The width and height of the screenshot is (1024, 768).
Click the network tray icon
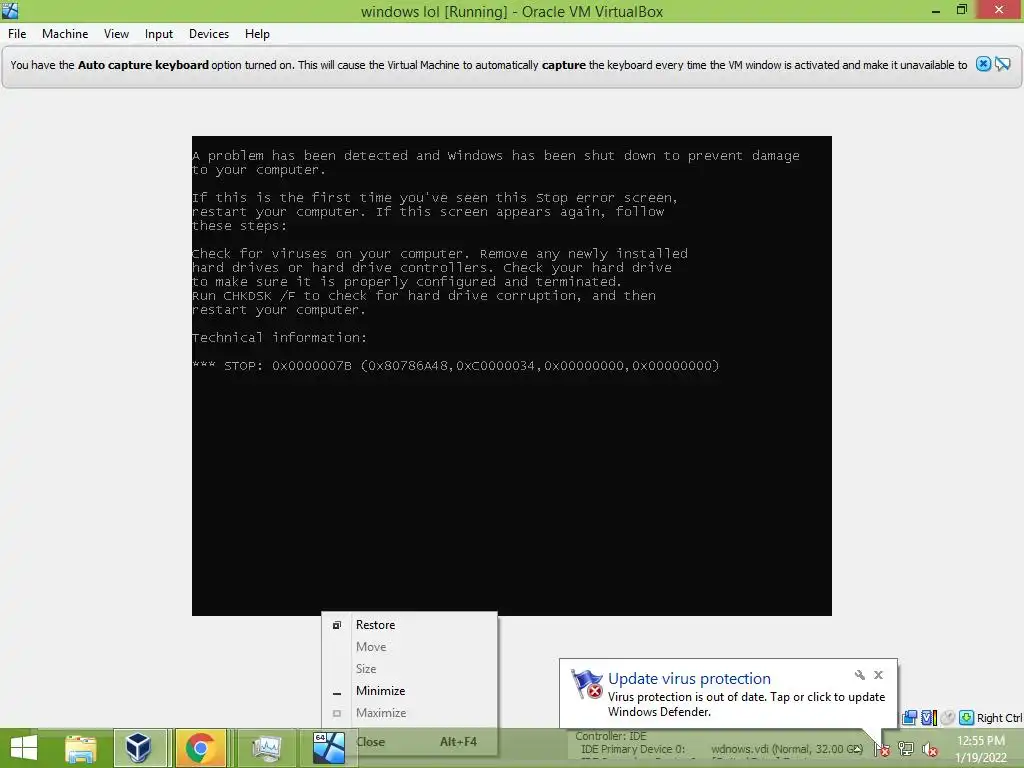click(906, 748)
